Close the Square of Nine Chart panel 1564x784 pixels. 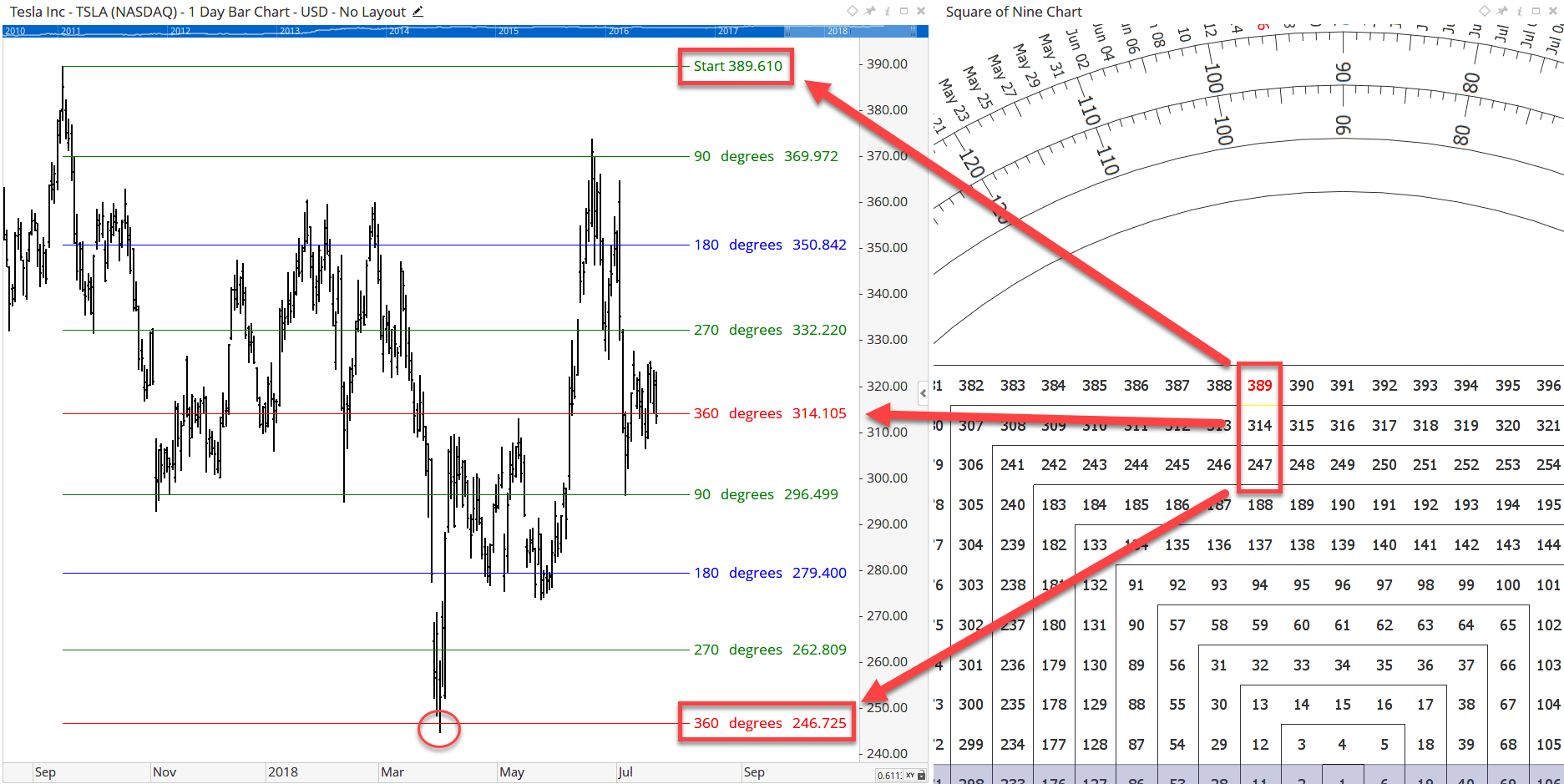(1553, 11)
